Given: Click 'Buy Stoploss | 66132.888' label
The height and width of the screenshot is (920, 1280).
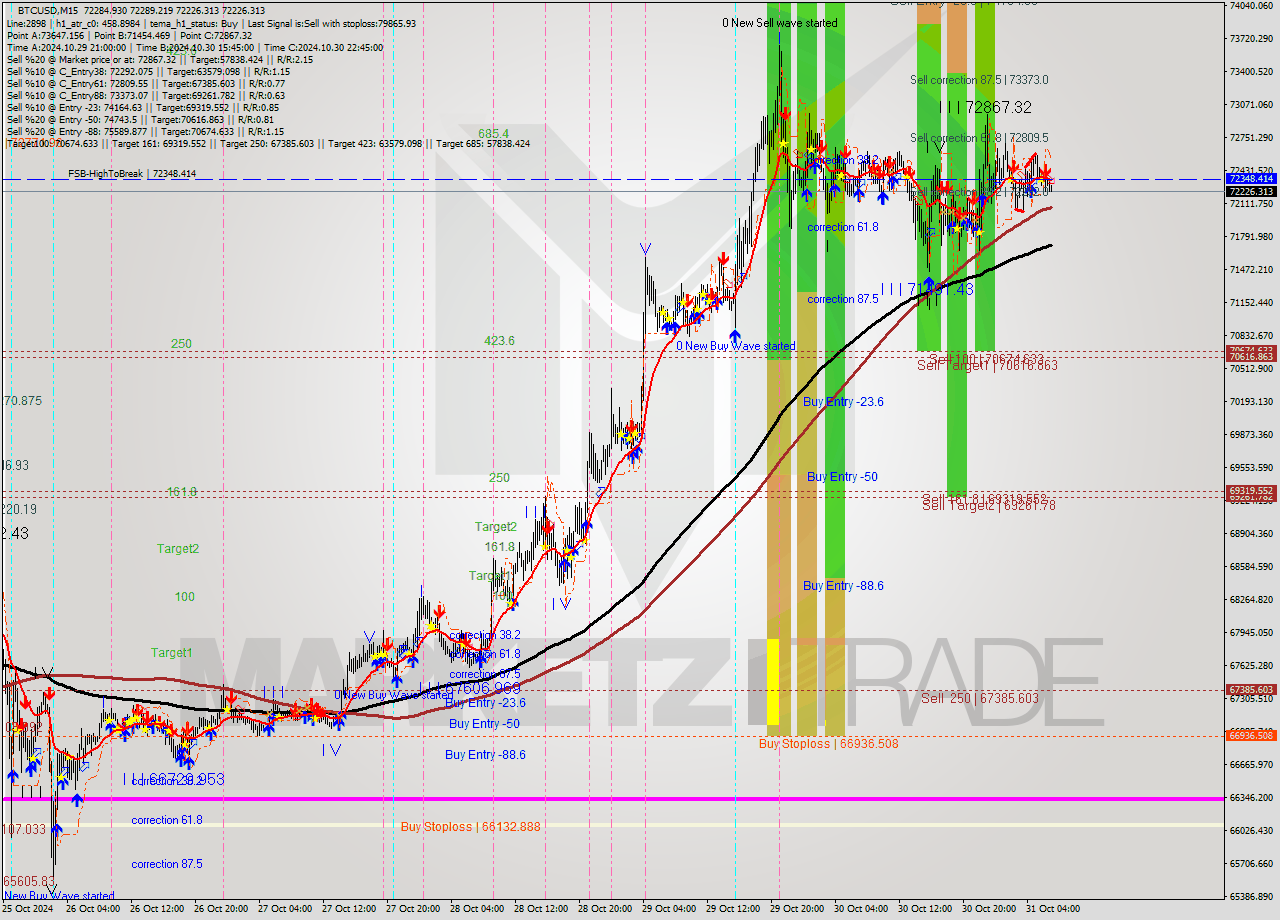Looking at the screenshot, I should [x=470, y=827].
